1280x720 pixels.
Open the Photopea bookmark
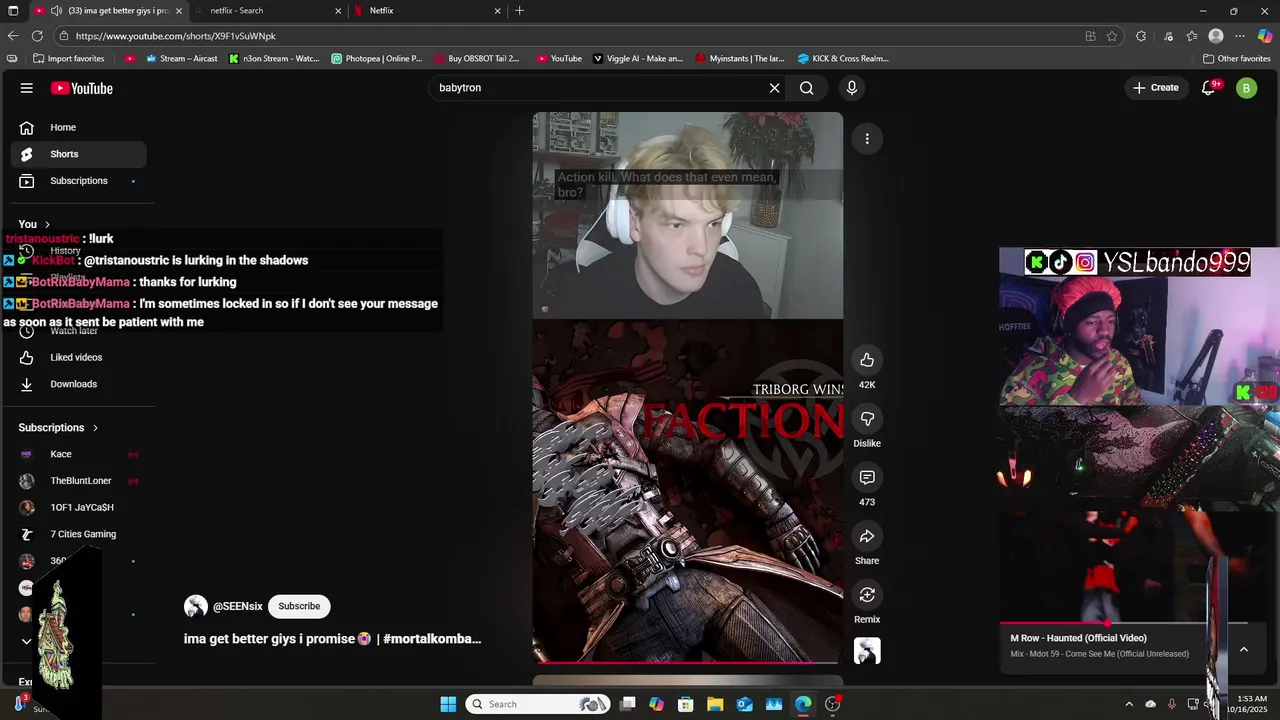point(377,58)
